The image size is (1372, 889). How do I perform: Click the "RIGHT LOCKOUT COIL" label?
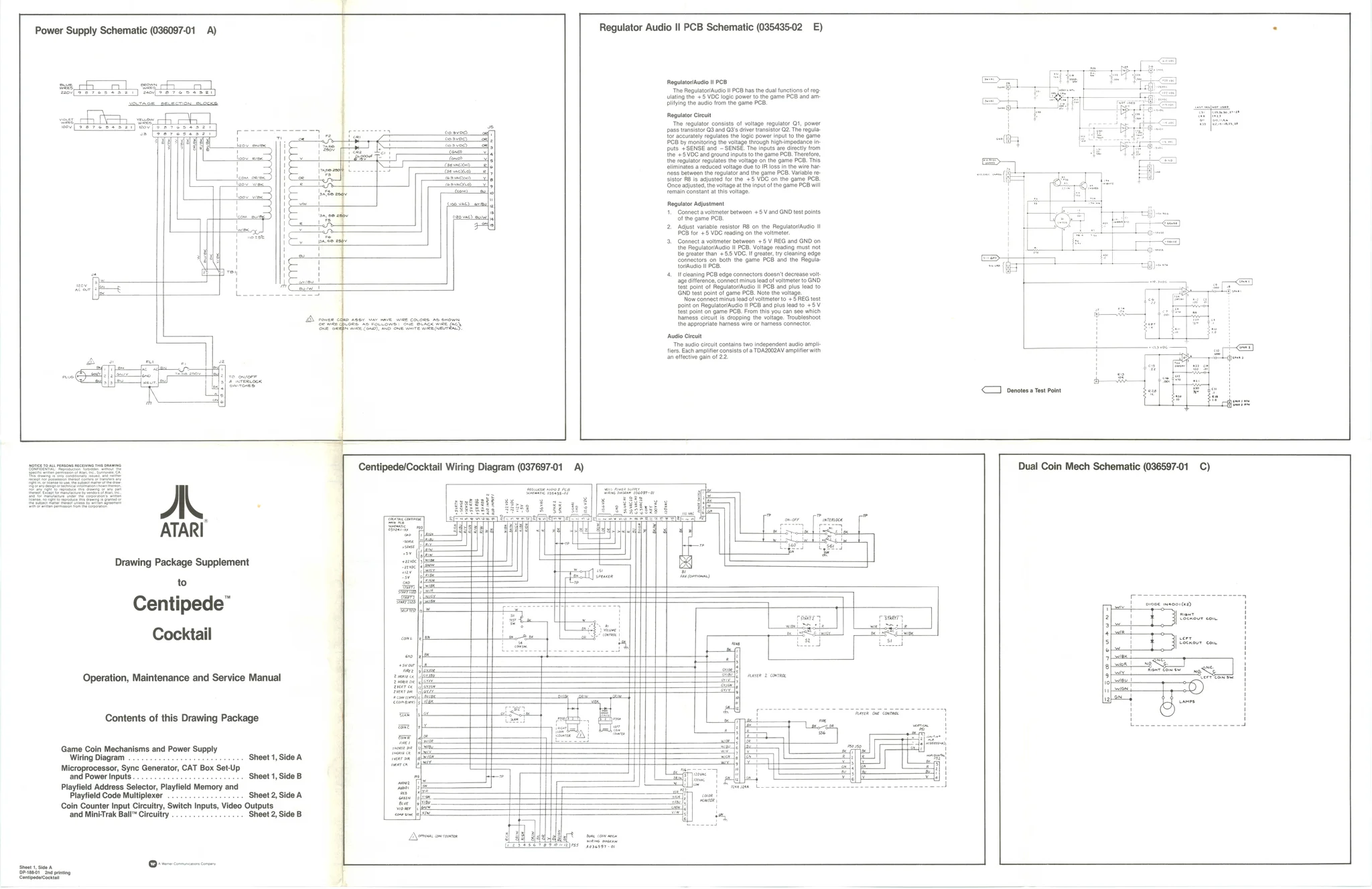(1198, 616)
